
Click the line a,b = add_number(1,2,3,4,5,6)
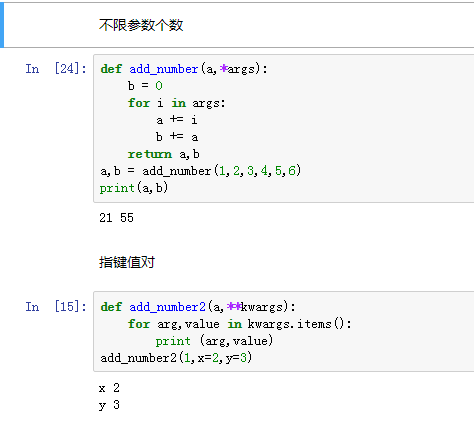(201, 171)
